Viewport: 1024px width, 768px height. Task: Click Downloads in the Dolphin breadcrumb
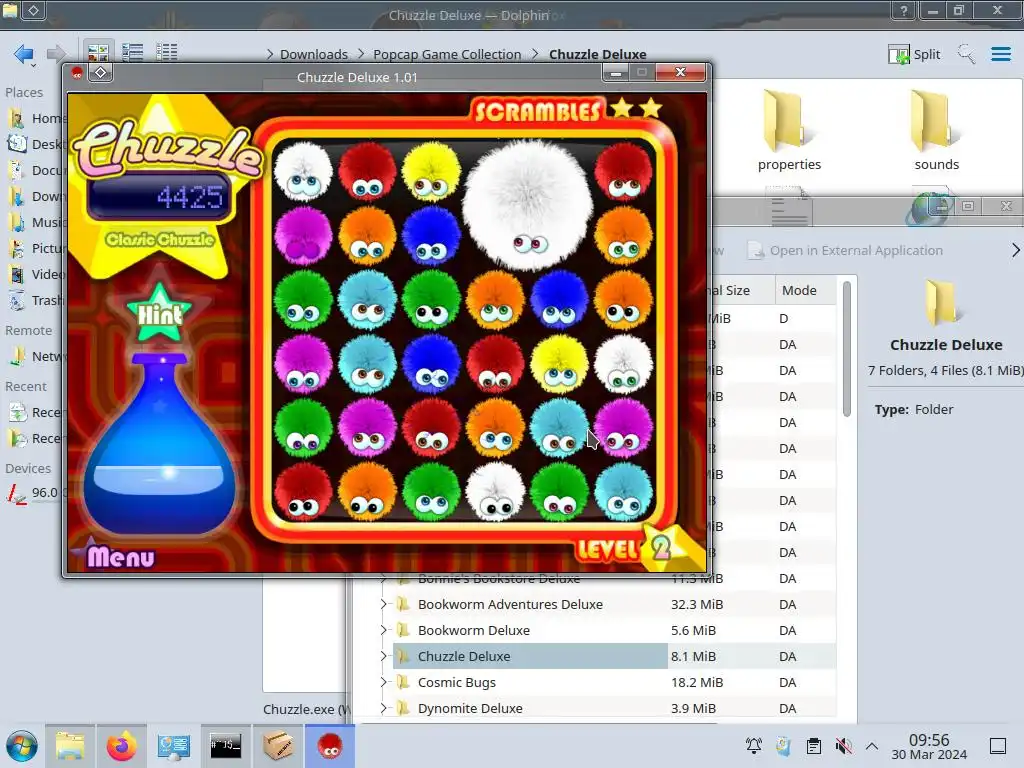pyautogui.click(x=313, y=54)
